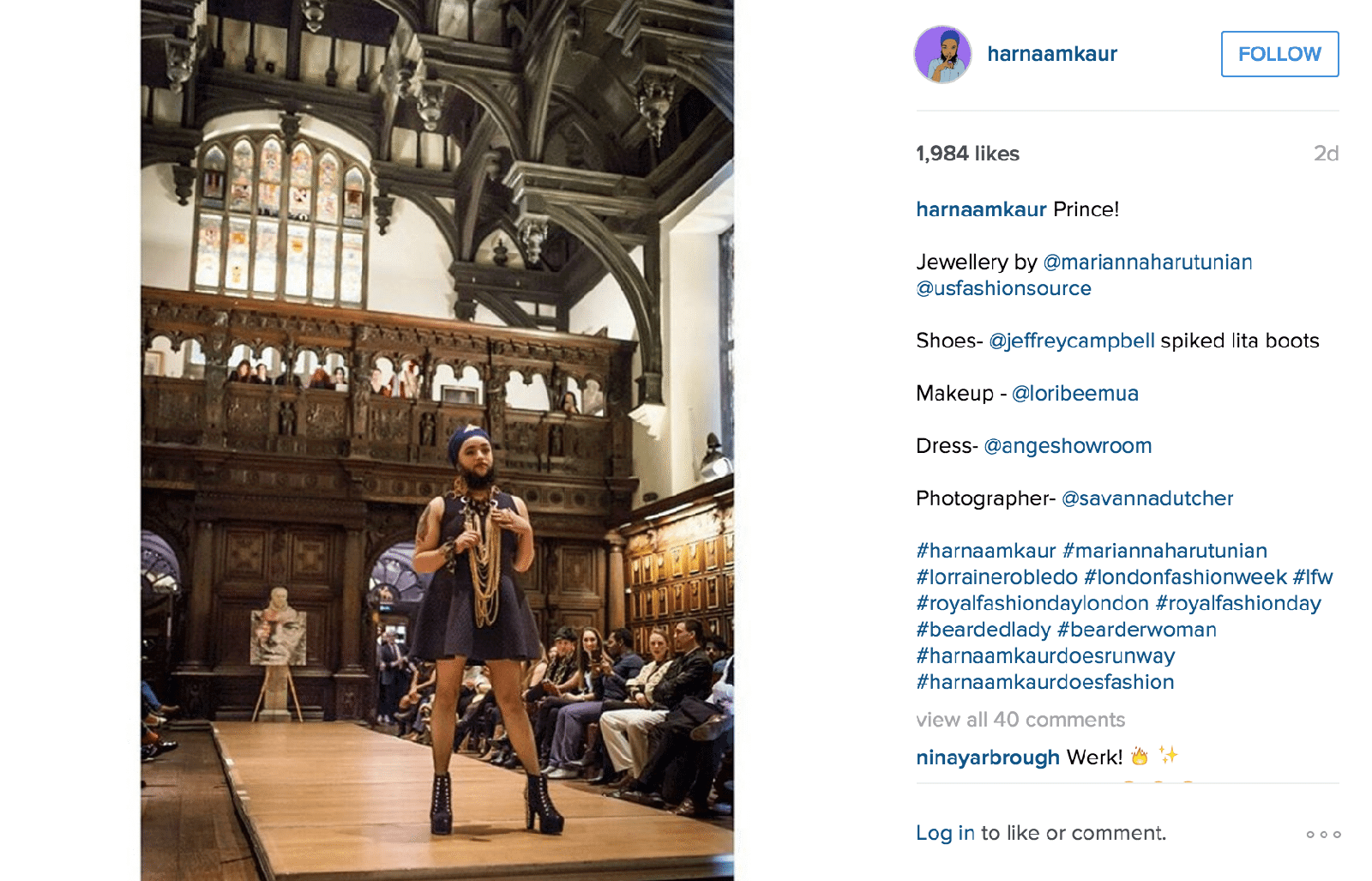Select the #lfw hashtag

1313,577
